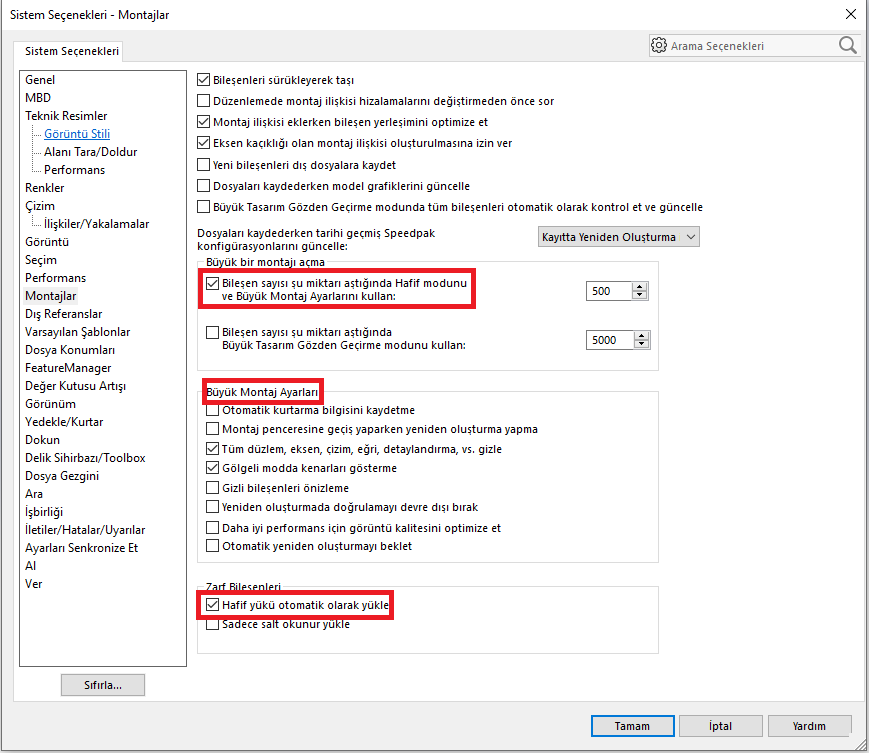Click the 'Arama Seçenekleri' search field

click(x=750, y=45)
